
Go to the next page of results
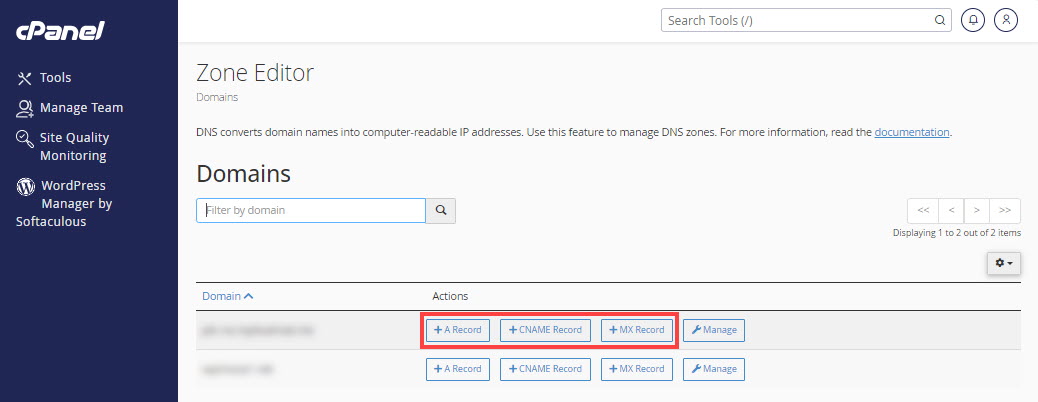point(977,211)
